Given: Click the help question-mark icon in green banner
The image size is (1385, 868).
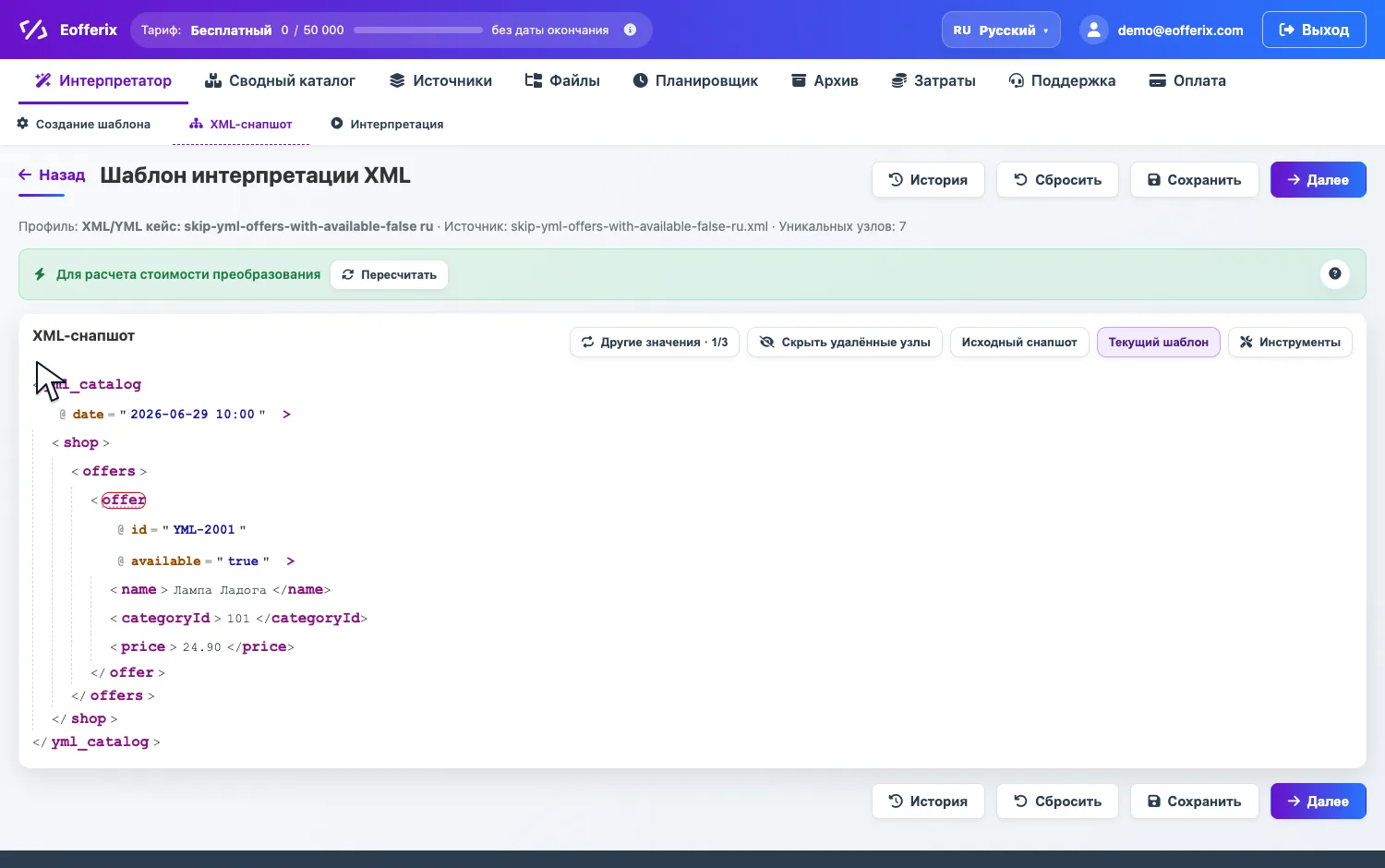Looking at the screenshot, I should click(1334, 273).
